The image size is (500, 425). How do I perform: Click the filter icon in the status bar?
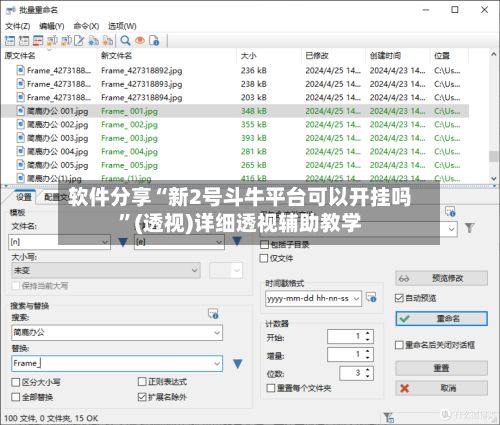[x=389, y=417]
